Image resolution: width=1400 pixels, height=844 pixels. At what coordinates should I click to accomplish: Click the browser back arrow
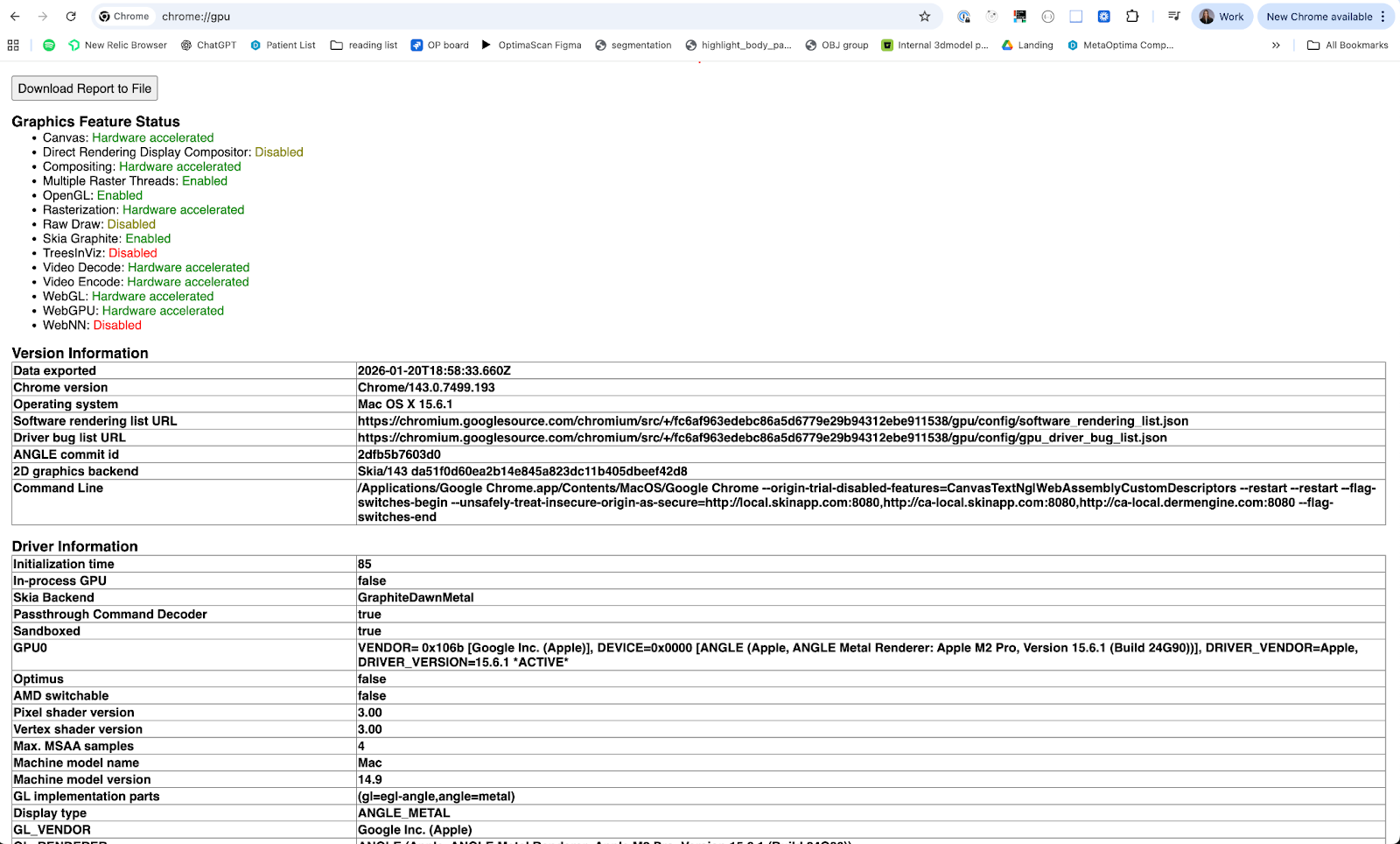tap(15, 17)
